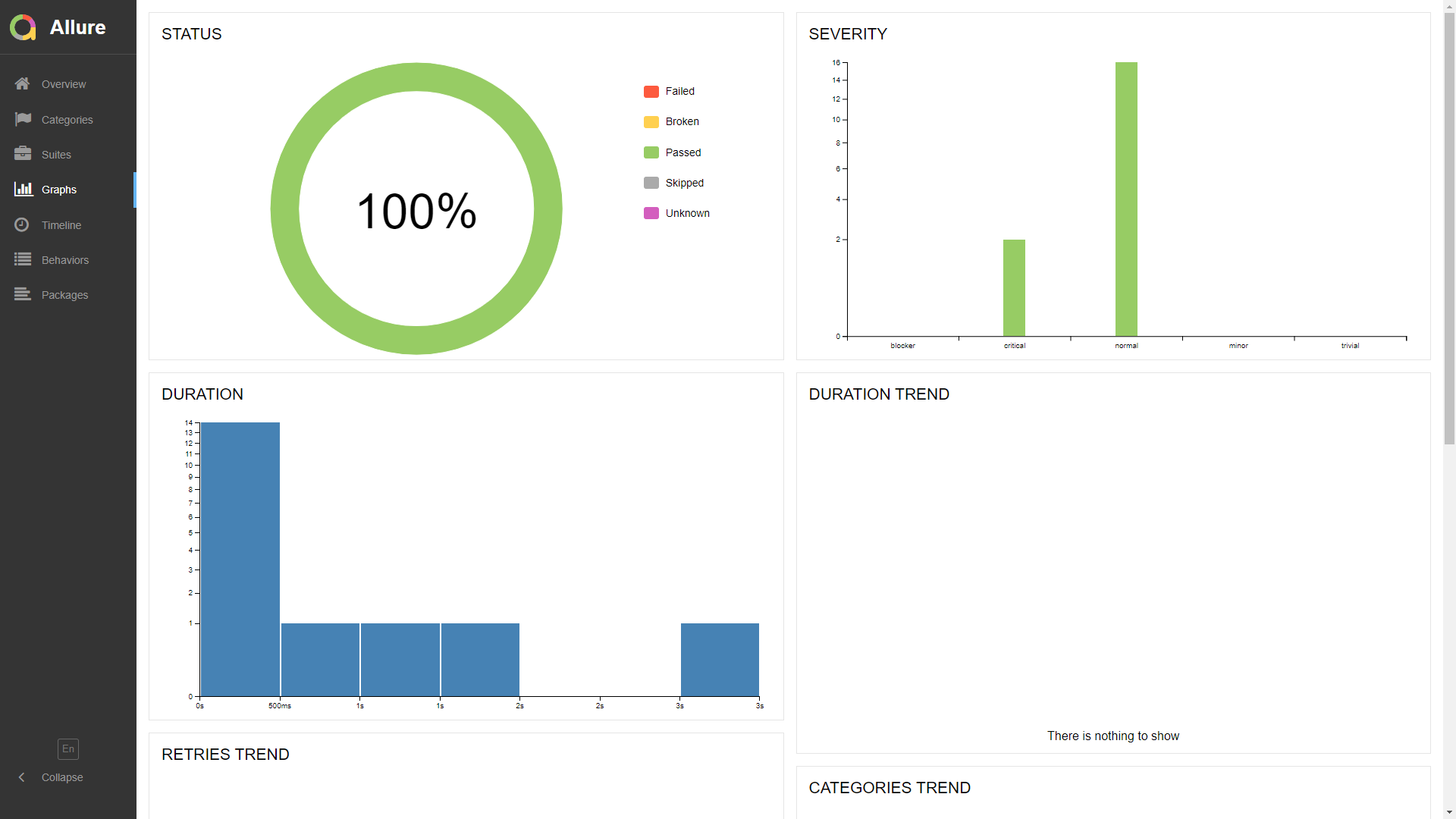
Task: Select the Graphs icon in sidebar
Action: [22, 189]
